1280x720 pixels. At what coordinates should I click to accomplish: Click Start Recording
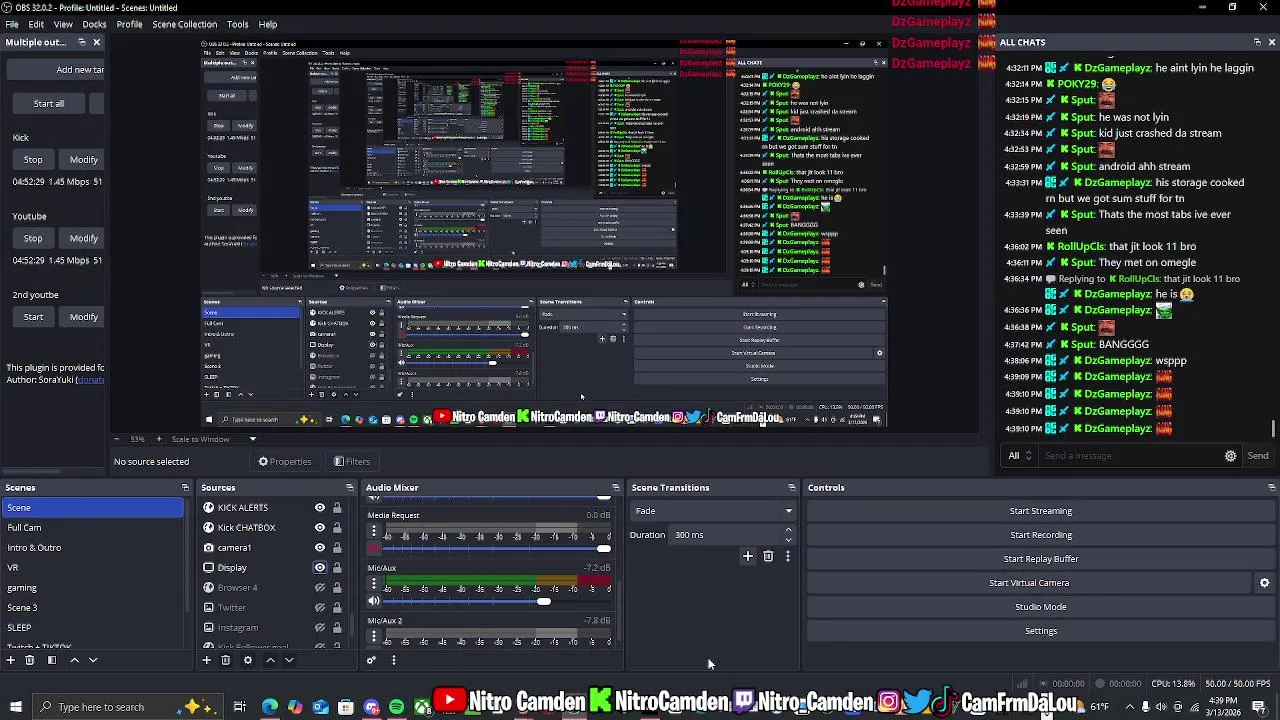[x=1040, y=535]
